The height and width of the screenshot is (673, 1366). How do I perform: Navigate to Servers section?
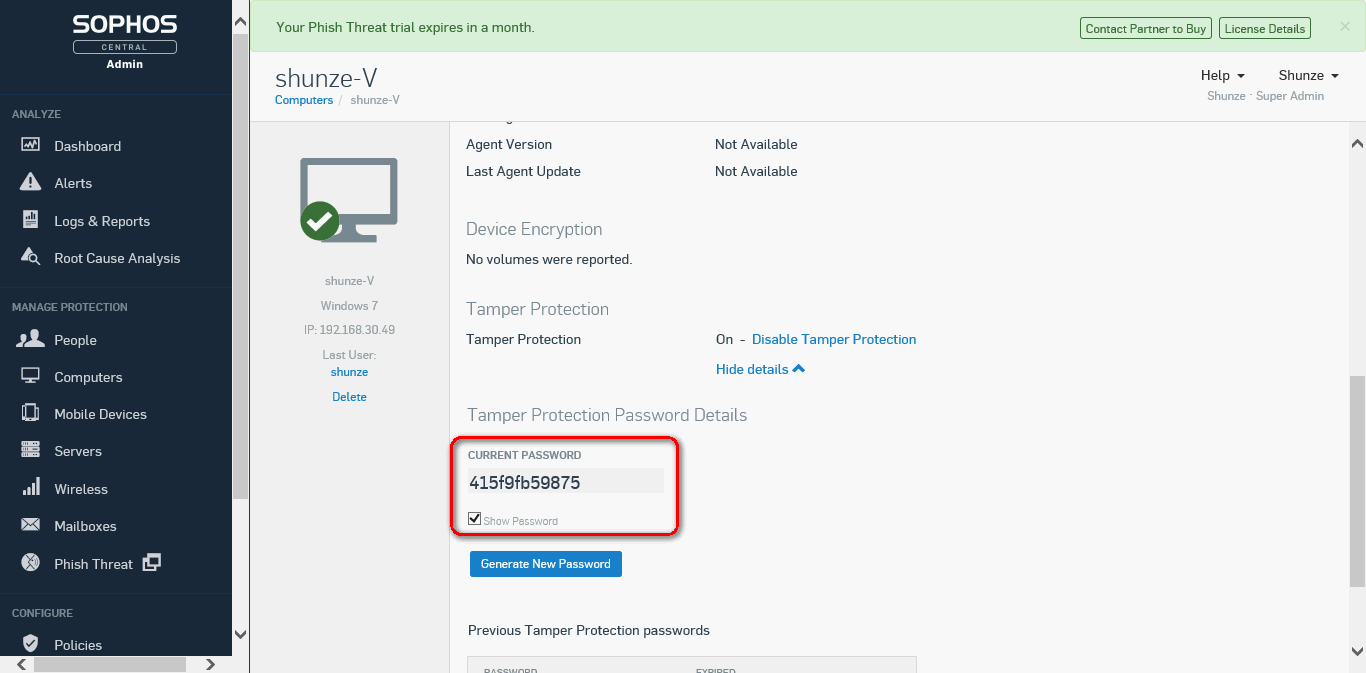tap(78, 451)
